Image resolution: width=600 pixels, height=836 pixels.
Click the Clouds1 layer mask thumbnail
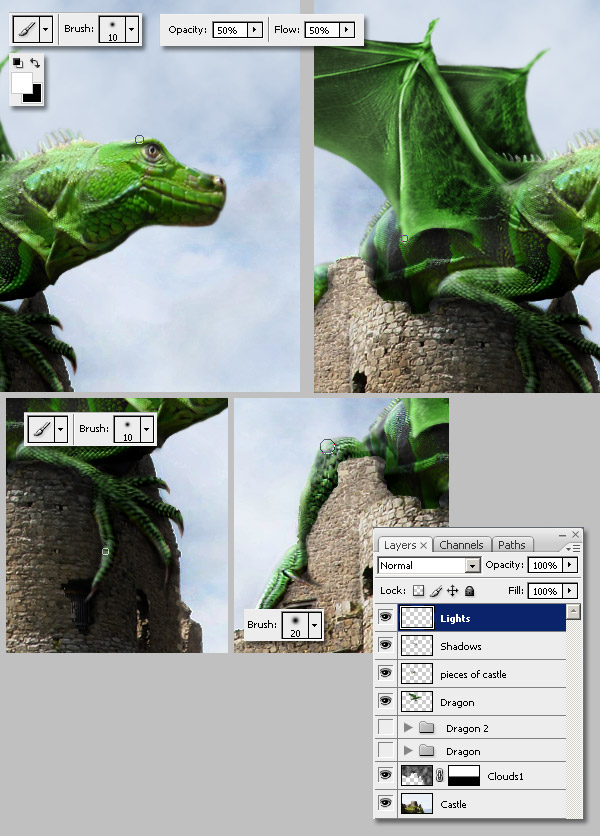click(x=463, y=776)
